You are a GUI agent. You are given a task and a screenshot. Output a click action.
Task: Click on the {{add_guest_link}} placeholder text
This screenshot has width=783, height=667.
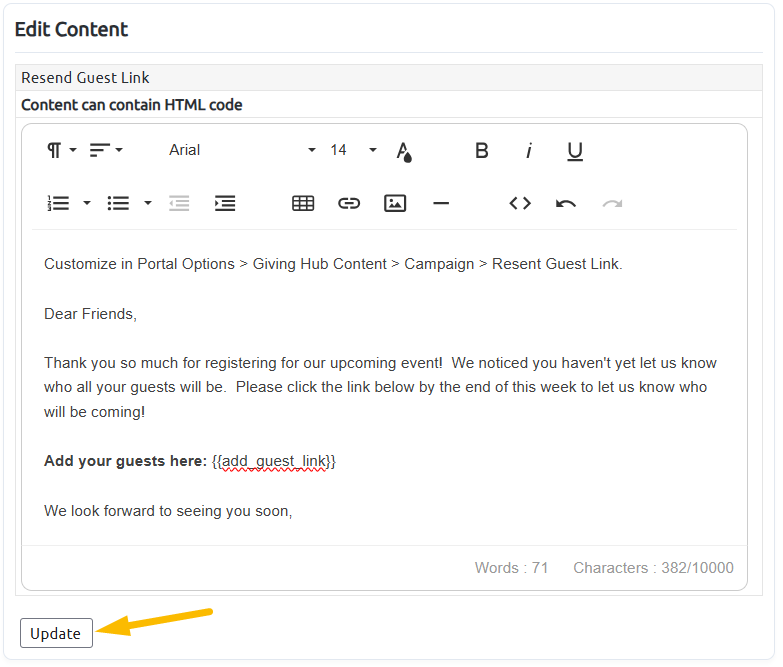tap(274, 461)
